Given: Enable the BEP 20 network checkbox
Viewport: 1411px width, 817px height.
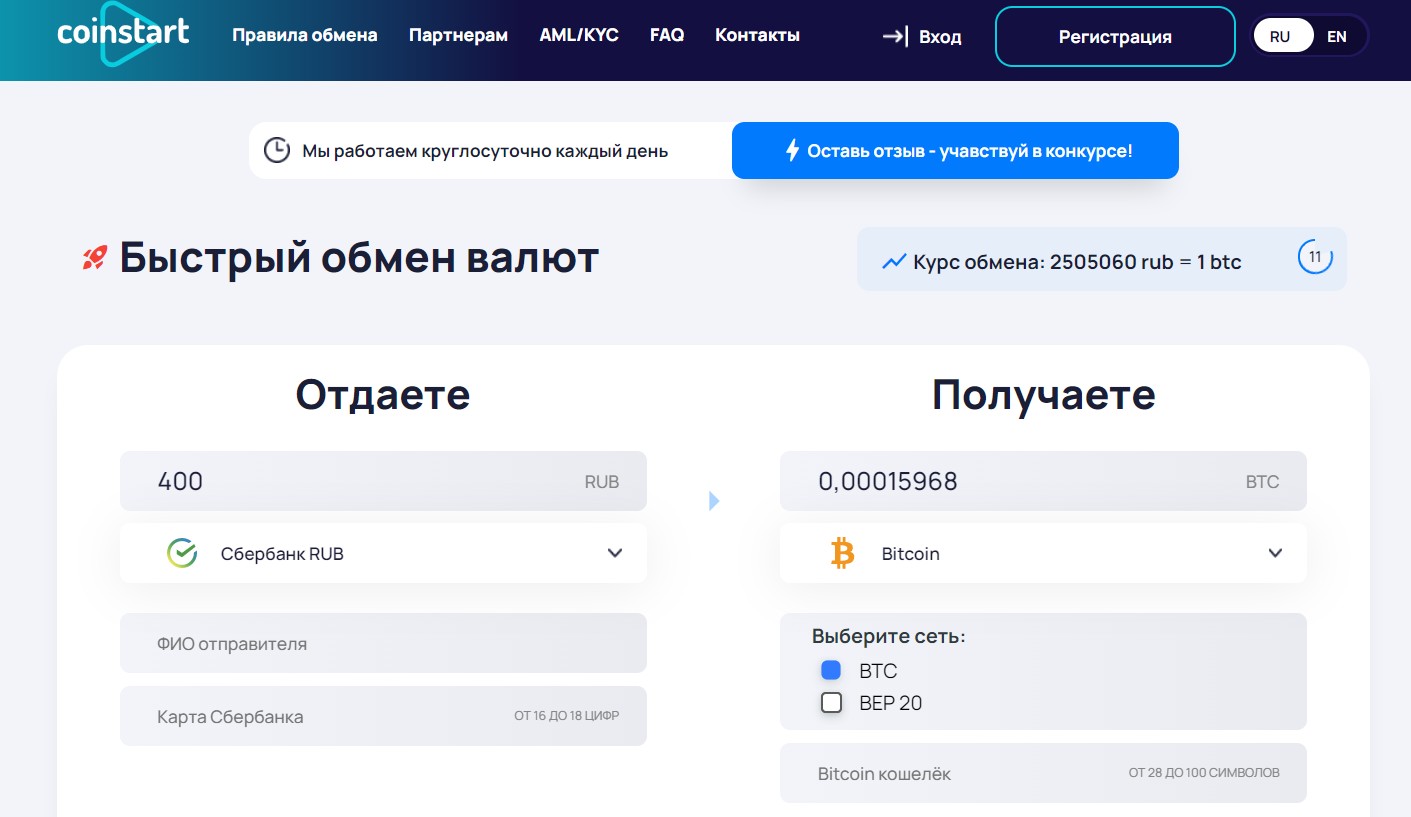Looking at the screenshot, I should (x=831, y=703).
